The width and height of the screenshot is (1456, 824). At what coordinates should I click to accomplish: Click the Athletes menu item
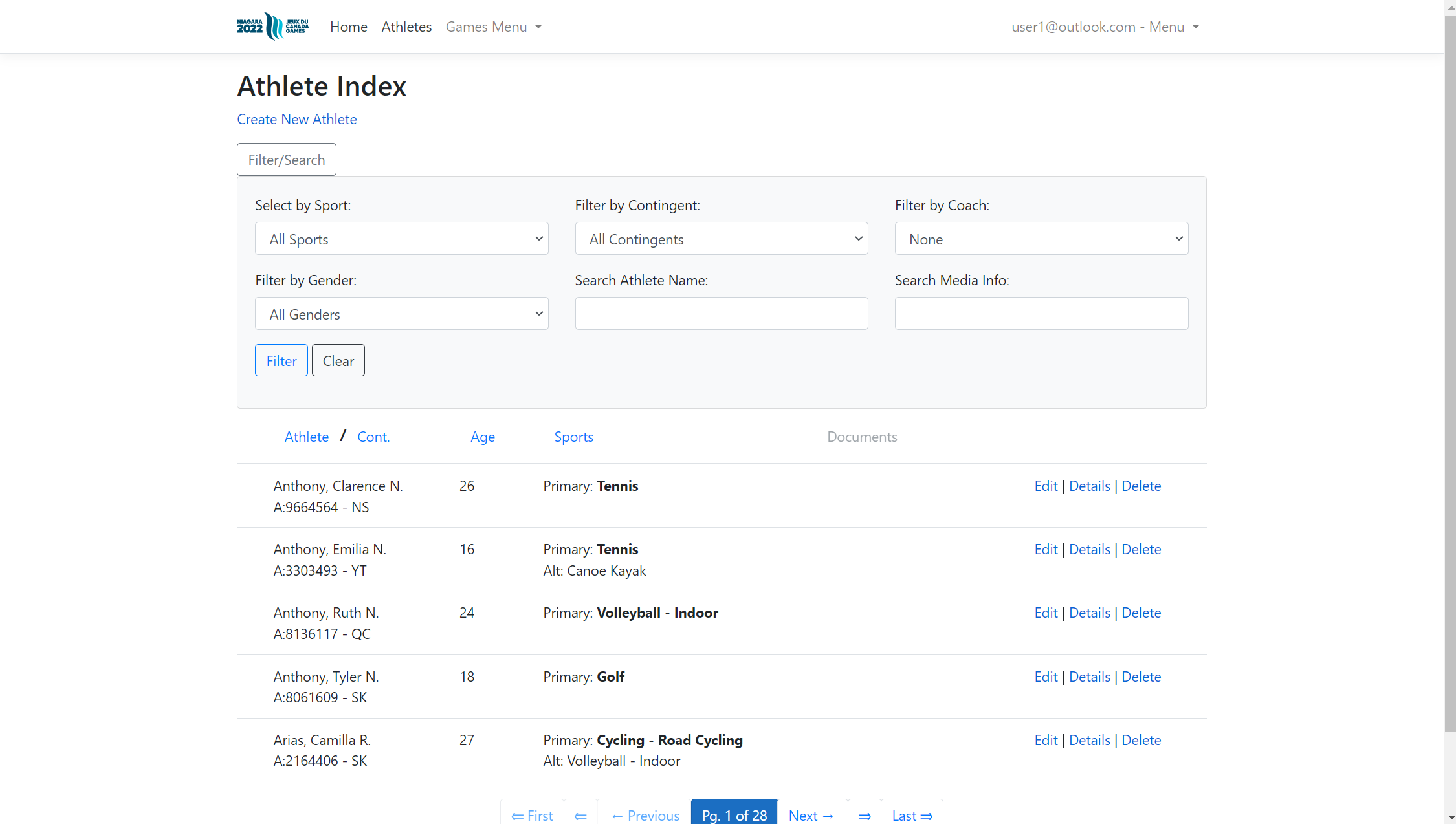tap(407, 26)
